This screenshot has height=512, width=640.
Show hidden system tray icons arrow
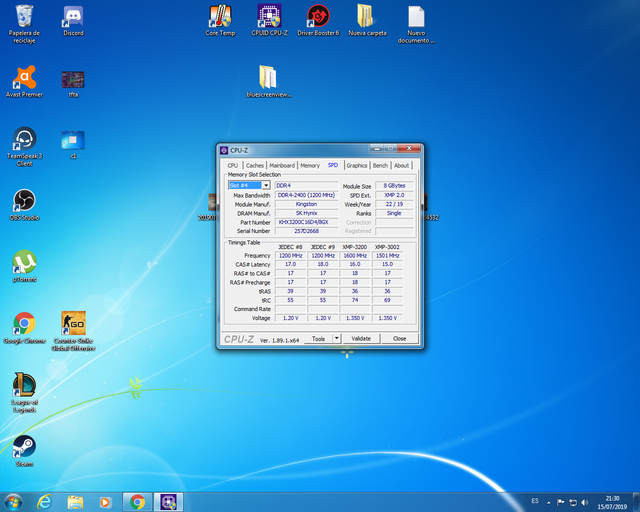point(549,502)
